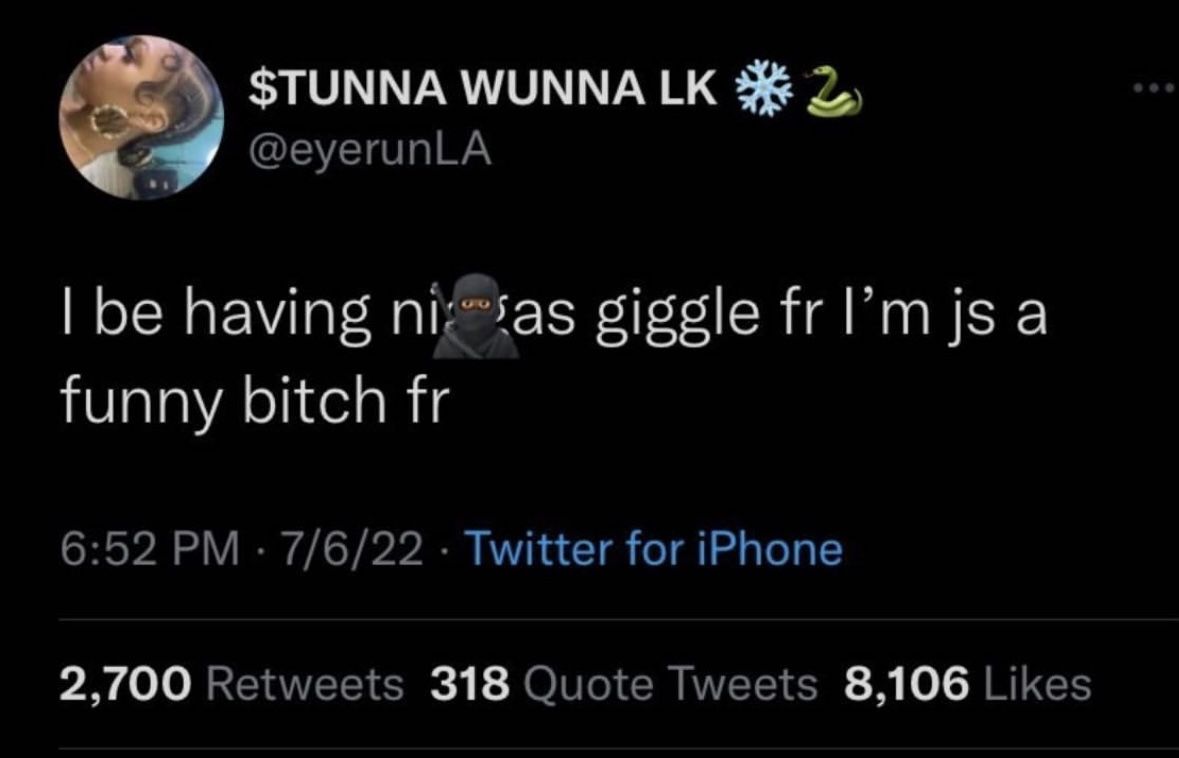Click the 6:52 PM timestamp
The height and width of the screenshot is (758, 1179).
click(150, 549)
